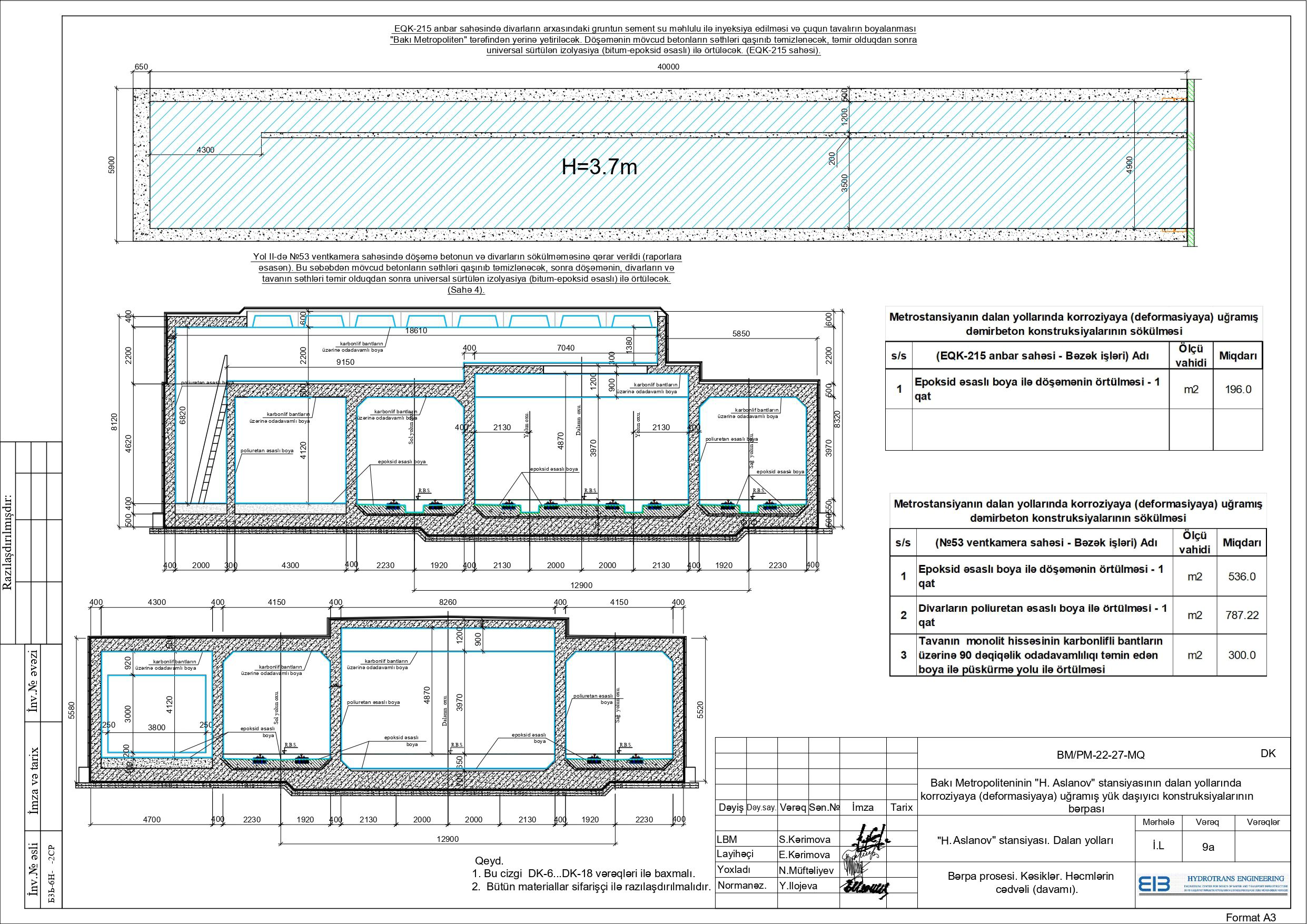1307x924 pixels.
Task: Click '(№53 ventkamera sahəsi - Bəzək işləri) Adı' header
Action: coord(1046,543)
